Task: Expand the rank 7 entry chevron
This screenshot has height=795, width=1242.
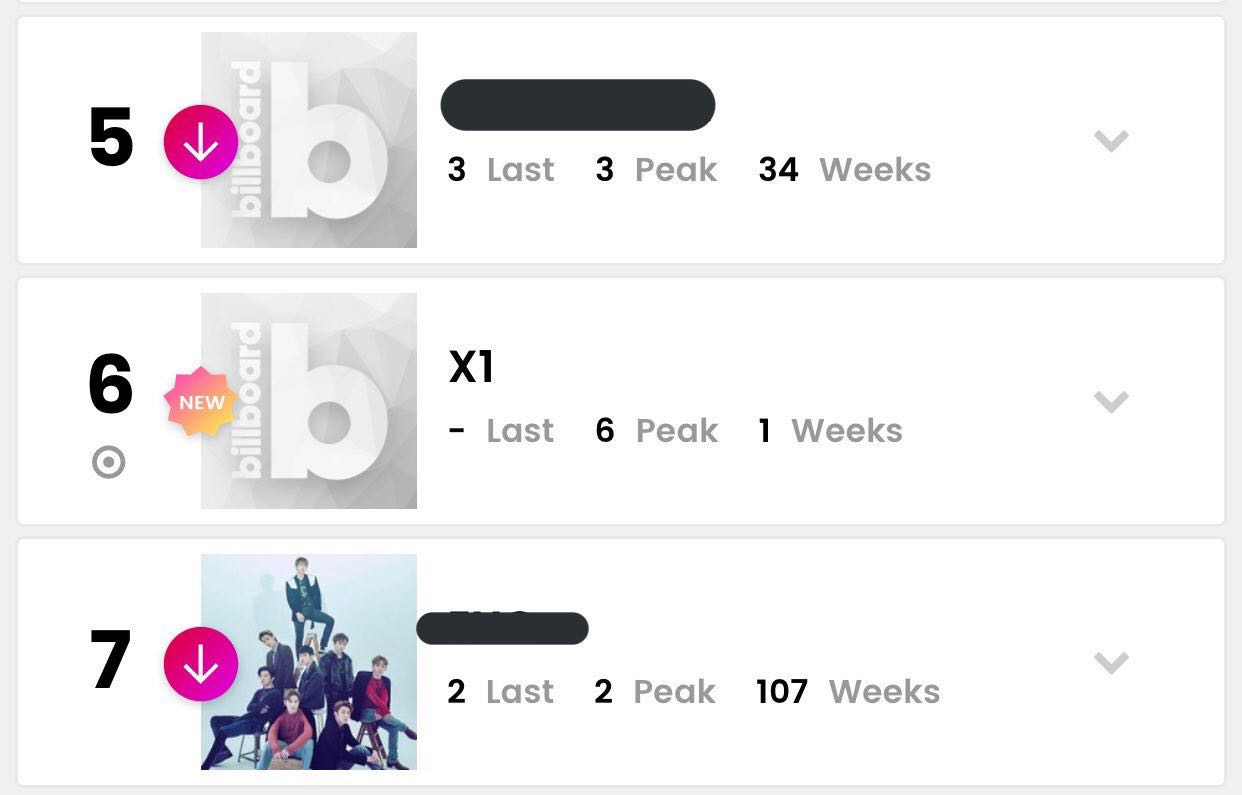Action: click(x=1111, y=663)
